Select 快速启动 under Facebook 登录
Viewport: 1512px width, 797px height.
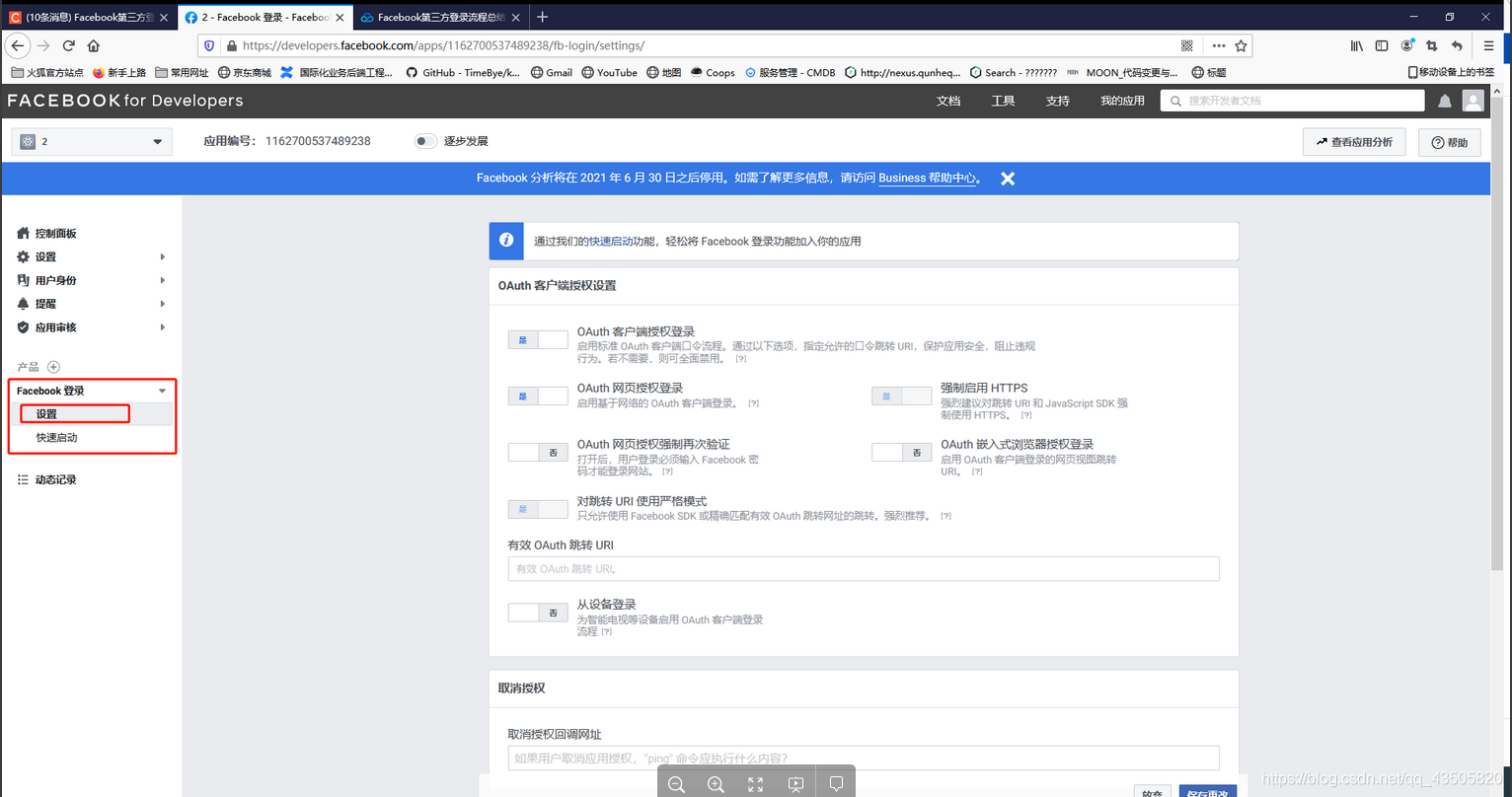[x=57, y=437]
